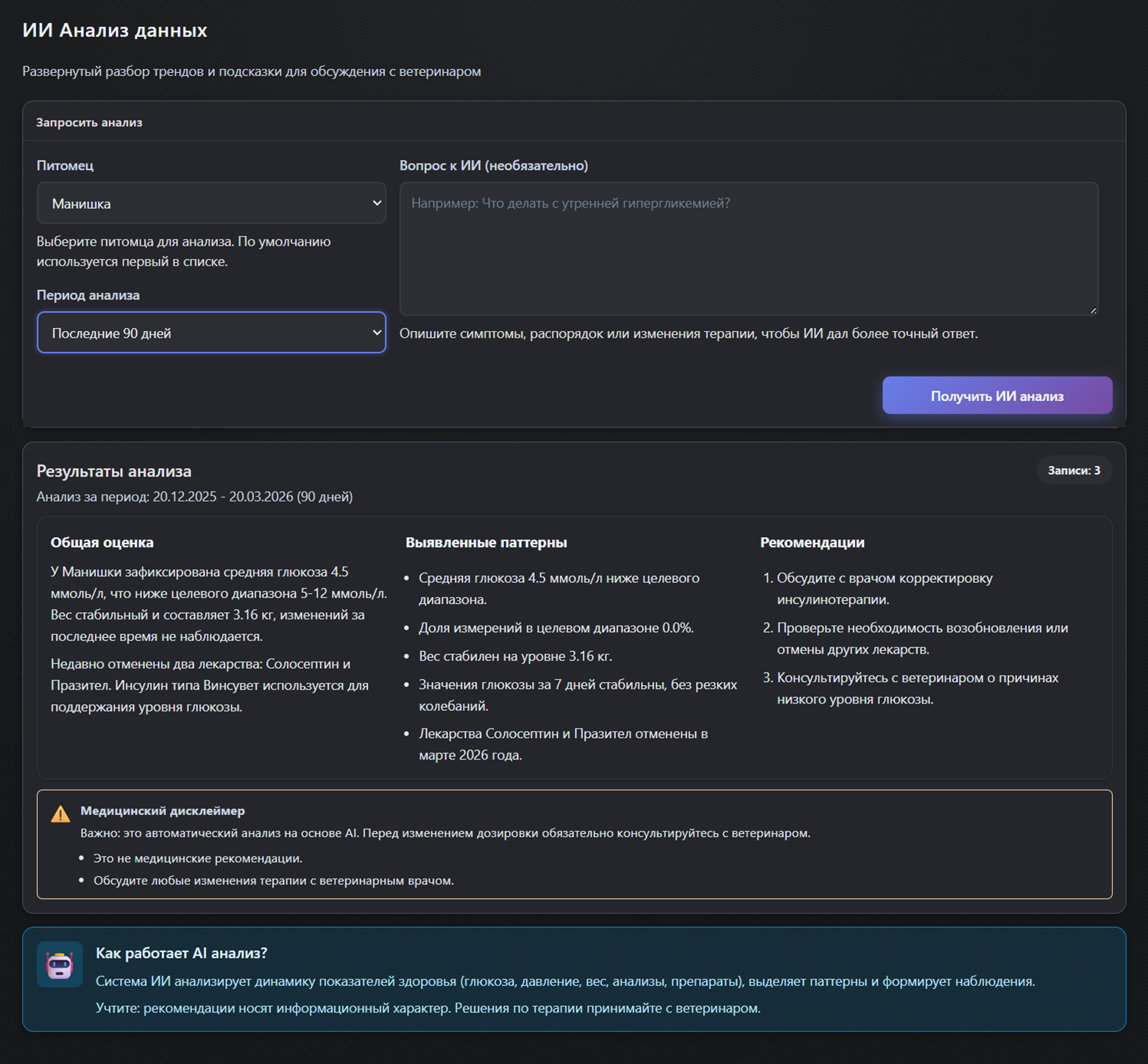Click the robot icon in the info panel
This screenshot has width=1148, height=1064.
coord(60,965)
